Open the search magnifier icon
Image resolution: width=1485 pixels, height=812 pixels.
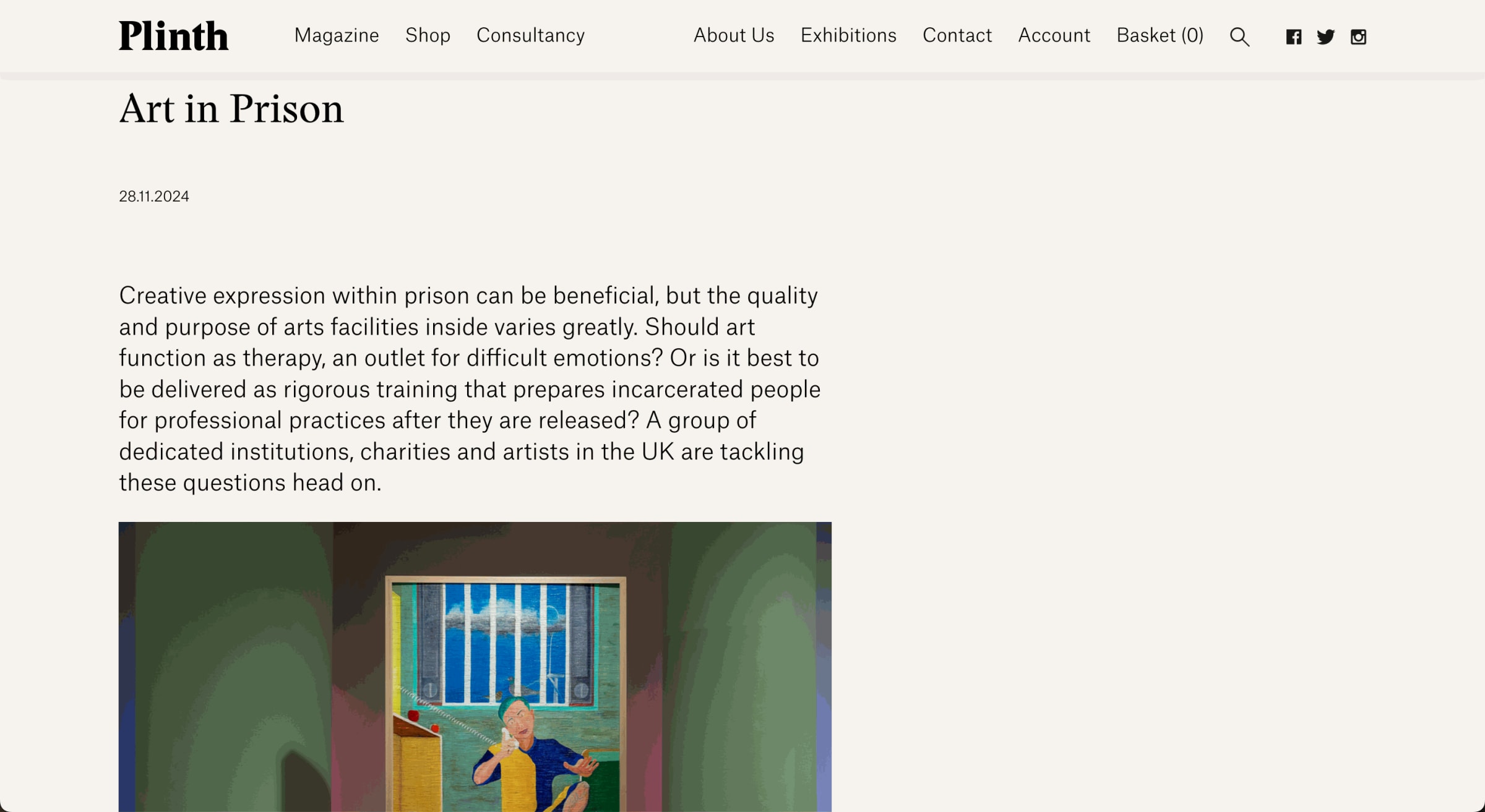(1239, 37)
